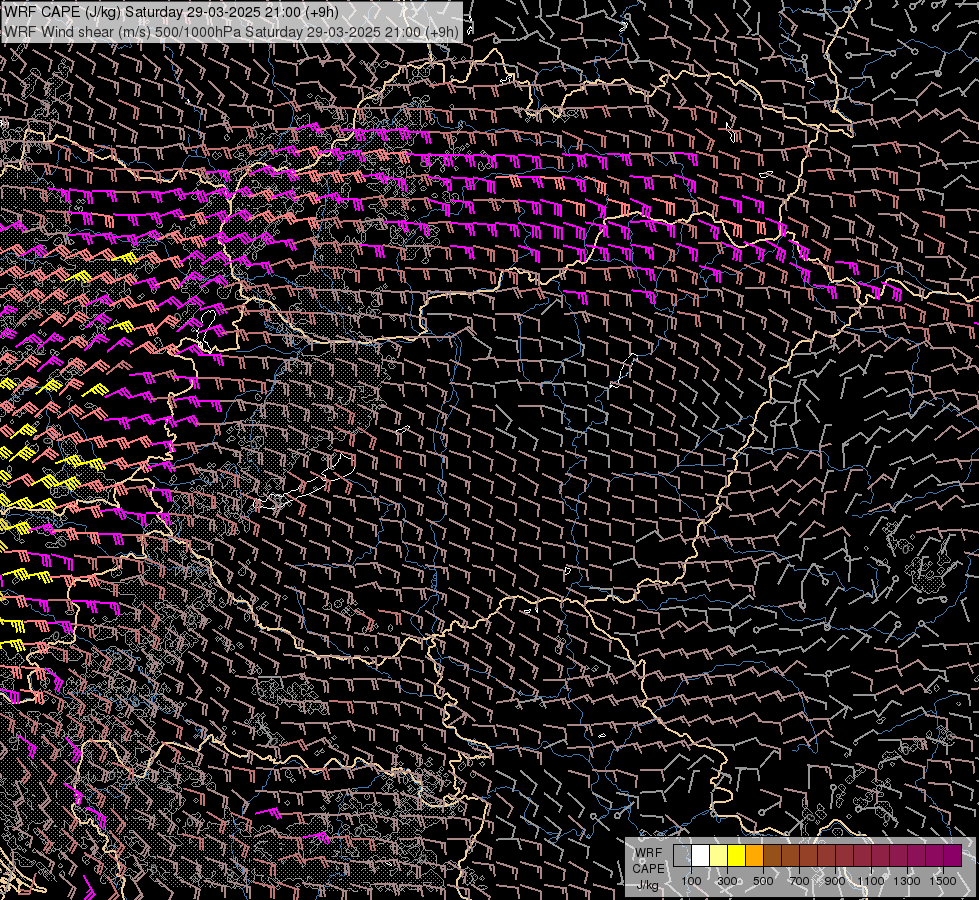Viewport: 979px width, 900px height.
Task: Click the J/kg unit label in legend
Action: (x=648, y=885)
